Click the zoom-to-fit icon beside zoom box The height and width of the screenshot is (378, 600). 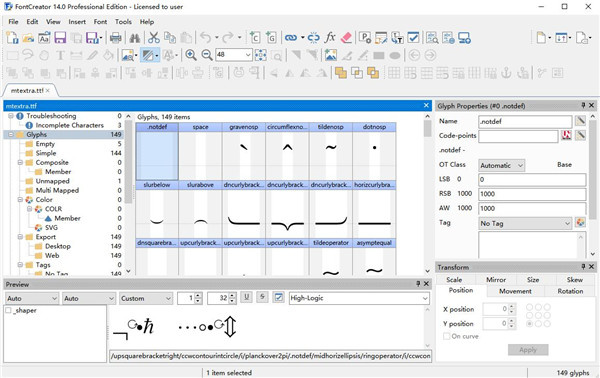tap(261, 55)
